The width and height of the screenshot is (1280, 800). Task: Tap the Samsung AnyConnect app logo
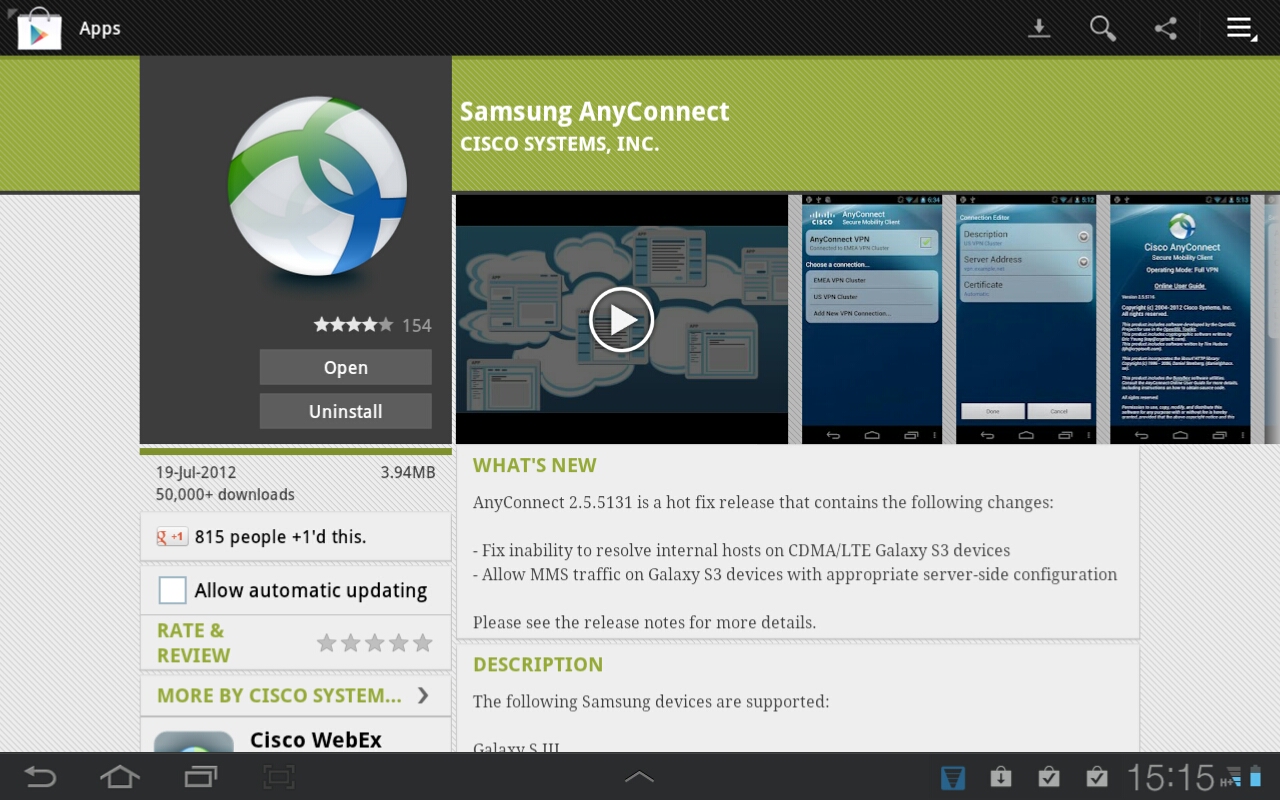(317, 185)
